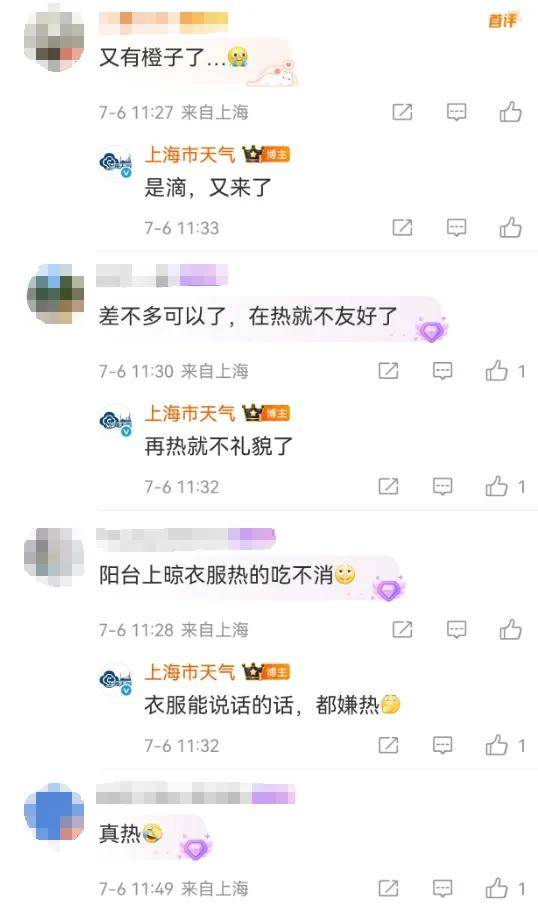Viewport: 538px width, 907px height.
Task: Repost the comment "真热"
Action: (x=388, y=888)
